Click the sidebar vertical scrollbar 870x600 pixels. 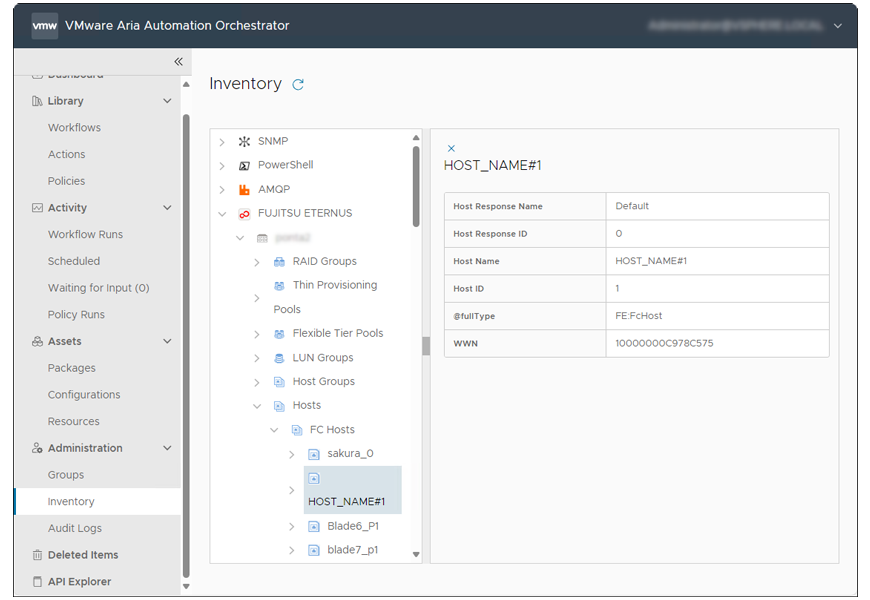(186, 344)
